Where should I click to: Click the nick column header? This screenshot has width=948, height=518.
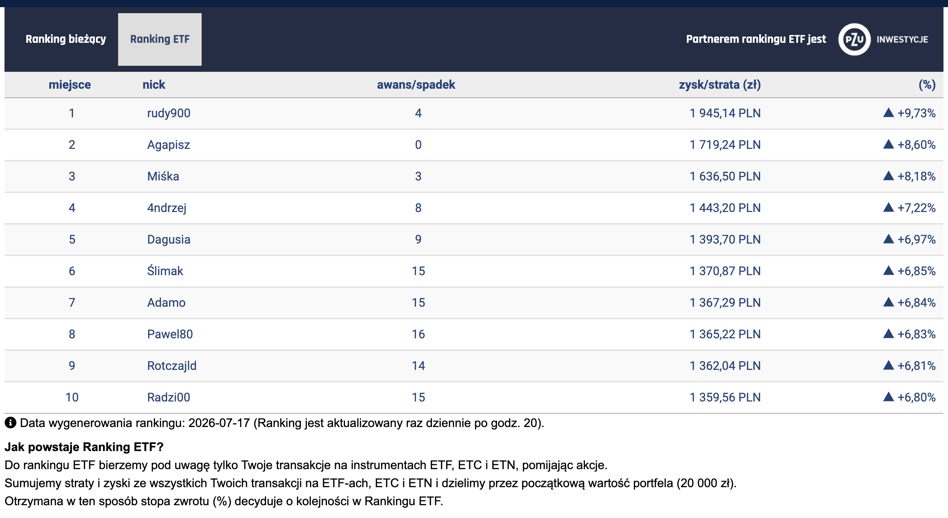[x=154, y=85]
